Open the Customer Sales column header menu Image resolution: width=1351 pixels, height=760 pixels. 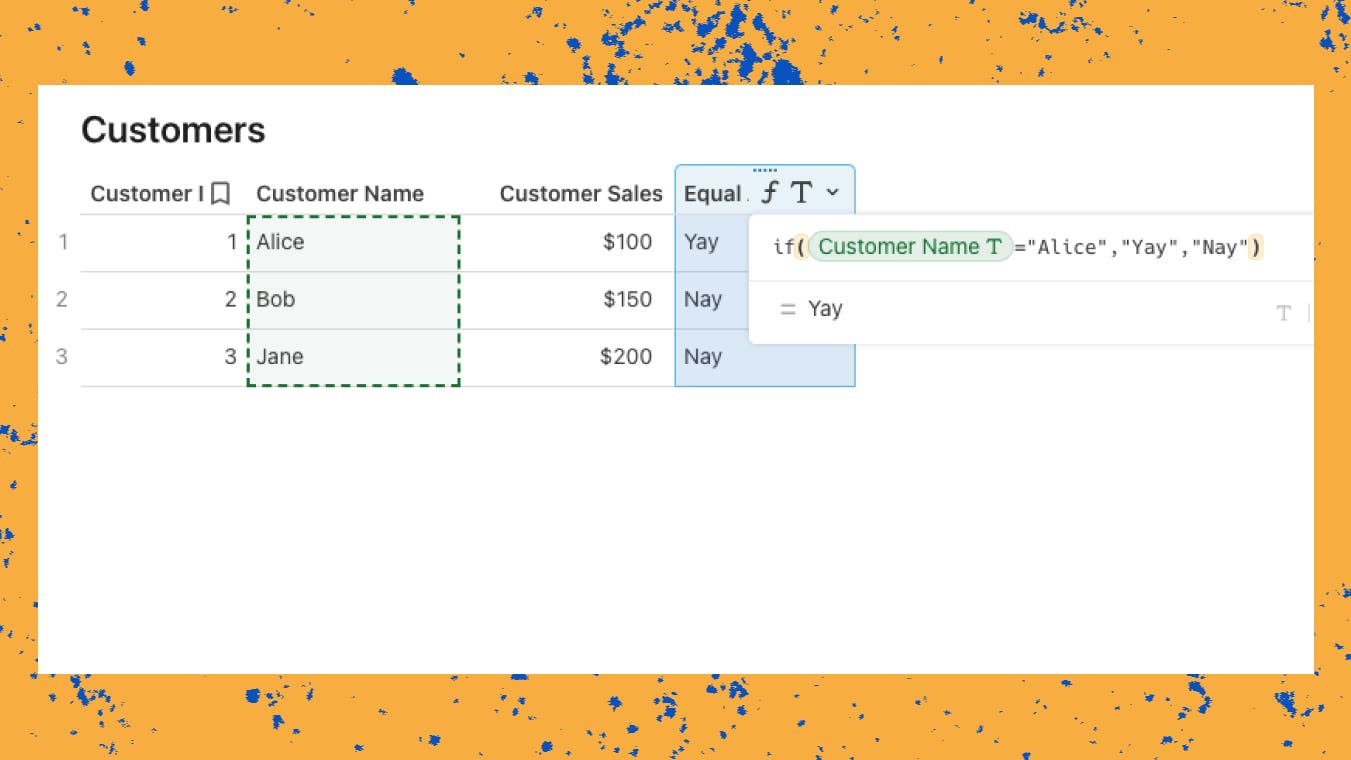pos(583,193)
